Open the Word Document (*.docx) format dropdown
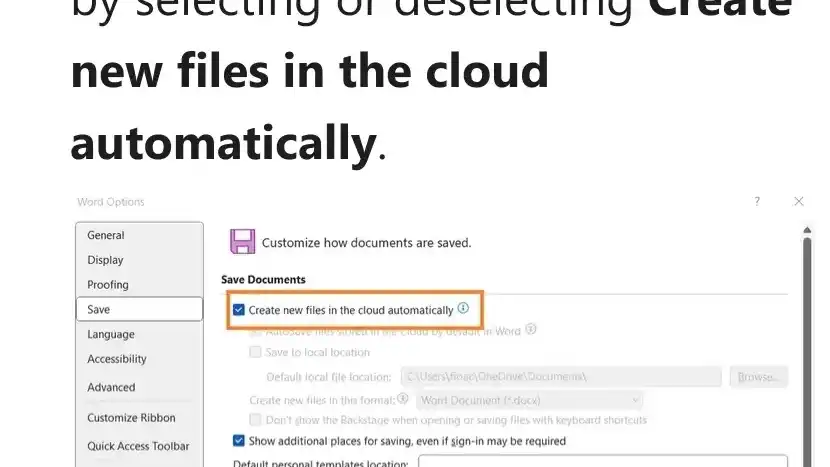 529,400
